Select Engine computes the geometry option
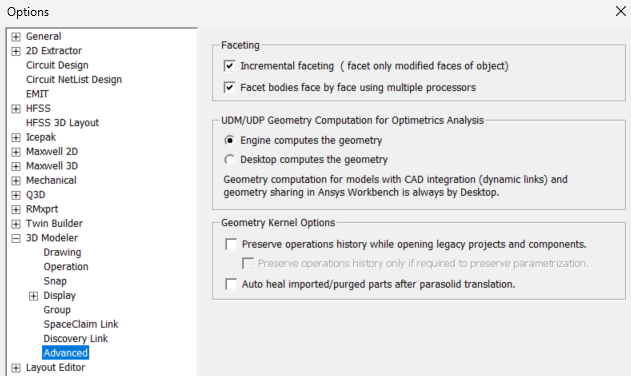This screenshot has height=376, width=631. [229, 140]
